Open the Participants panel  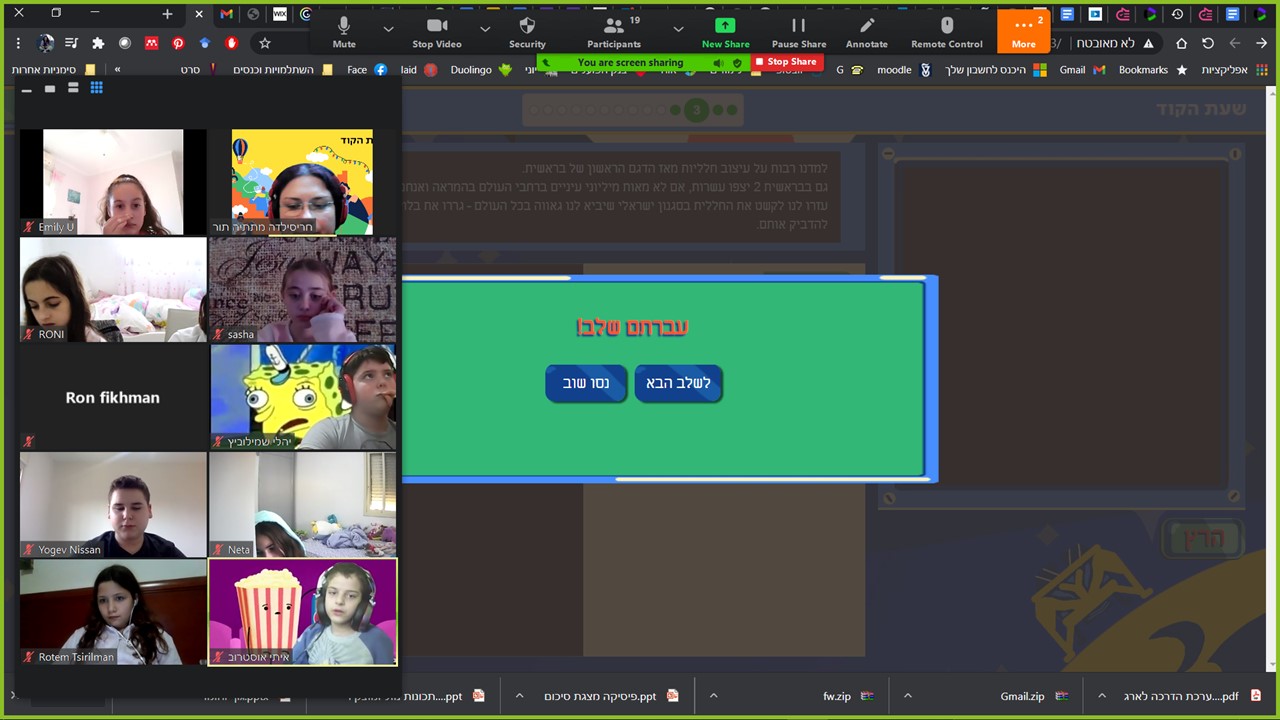click(614, 31)
